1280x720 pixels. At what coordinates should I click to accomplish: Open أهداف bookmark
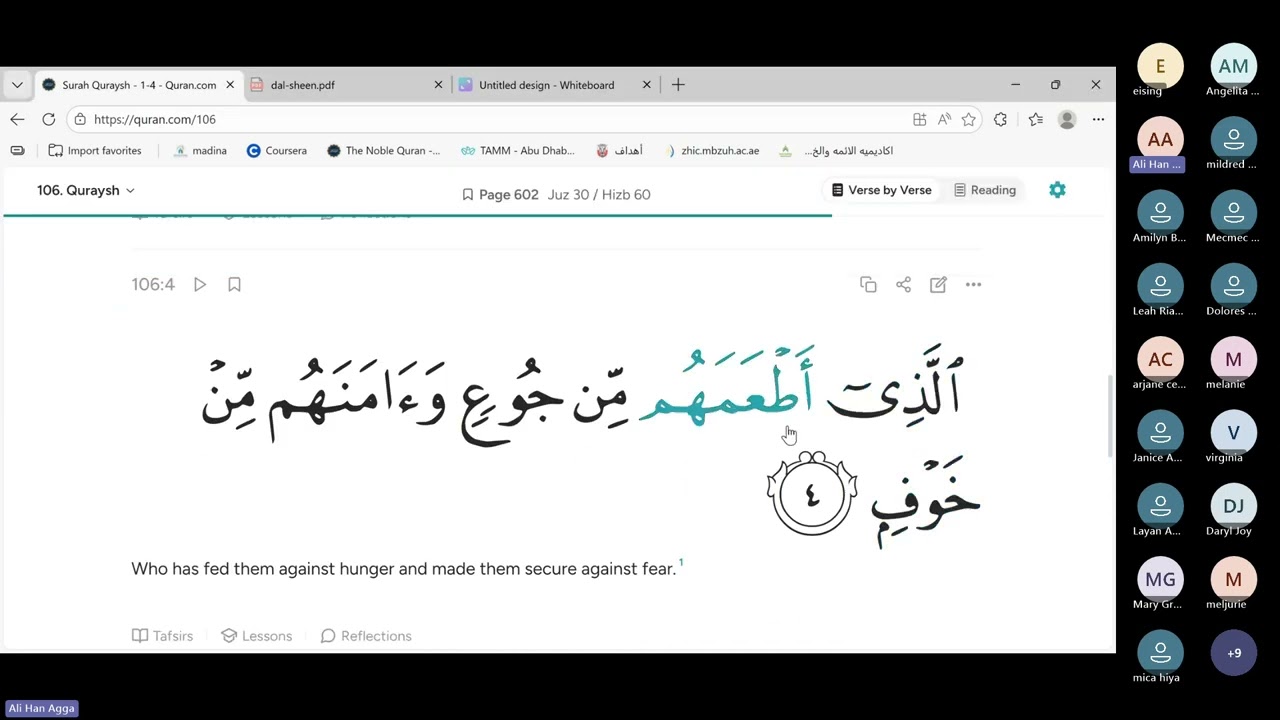pos(619,151)
